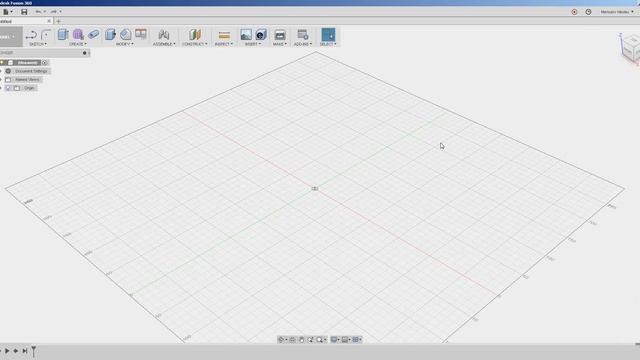
Task: Select the Split Body modify tool
Action: click(141, 34)
